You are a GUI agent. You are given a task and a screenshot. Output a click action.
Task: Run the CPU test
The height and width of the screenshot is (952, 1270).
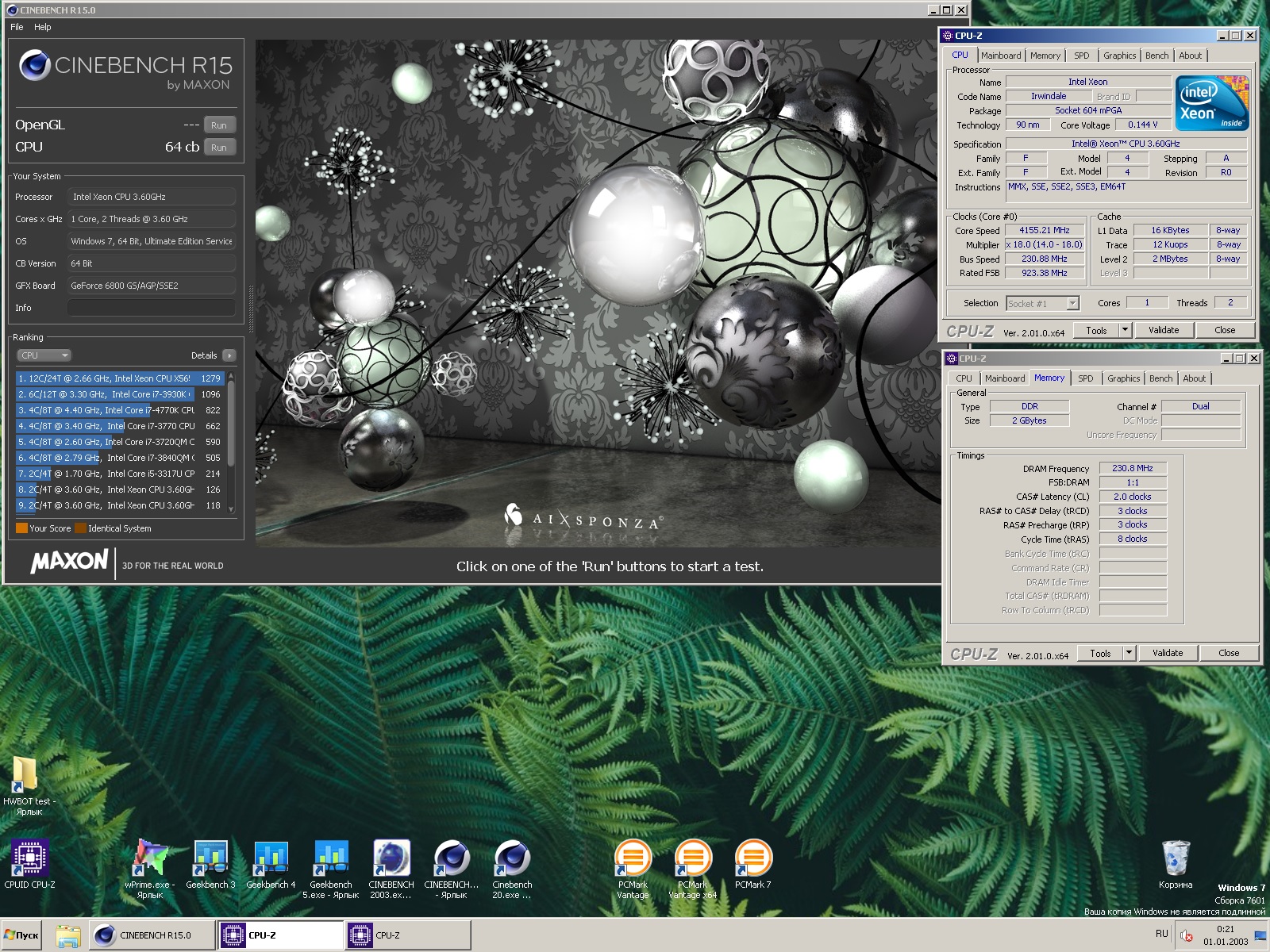(219, 148)
